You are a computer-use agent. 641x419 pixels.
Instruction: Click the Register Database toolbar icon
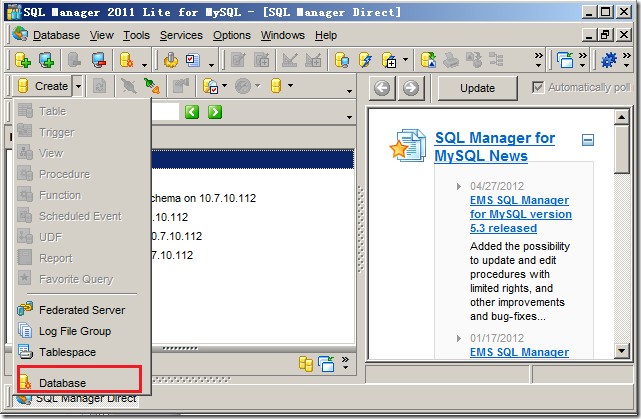point(22,60)
